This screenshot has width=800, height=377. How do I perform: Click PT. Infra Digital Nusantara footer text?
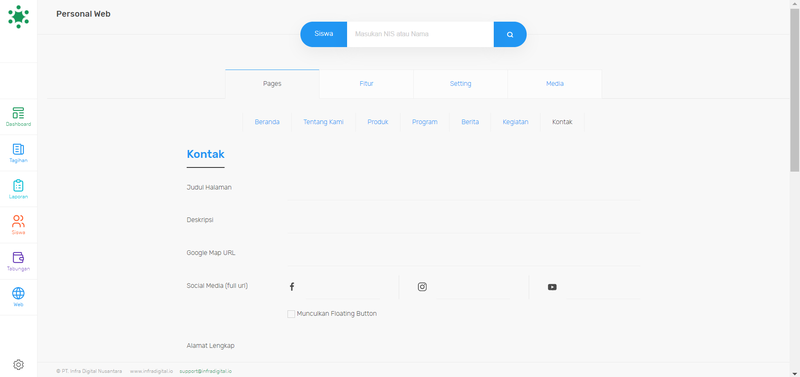(89, 371)
